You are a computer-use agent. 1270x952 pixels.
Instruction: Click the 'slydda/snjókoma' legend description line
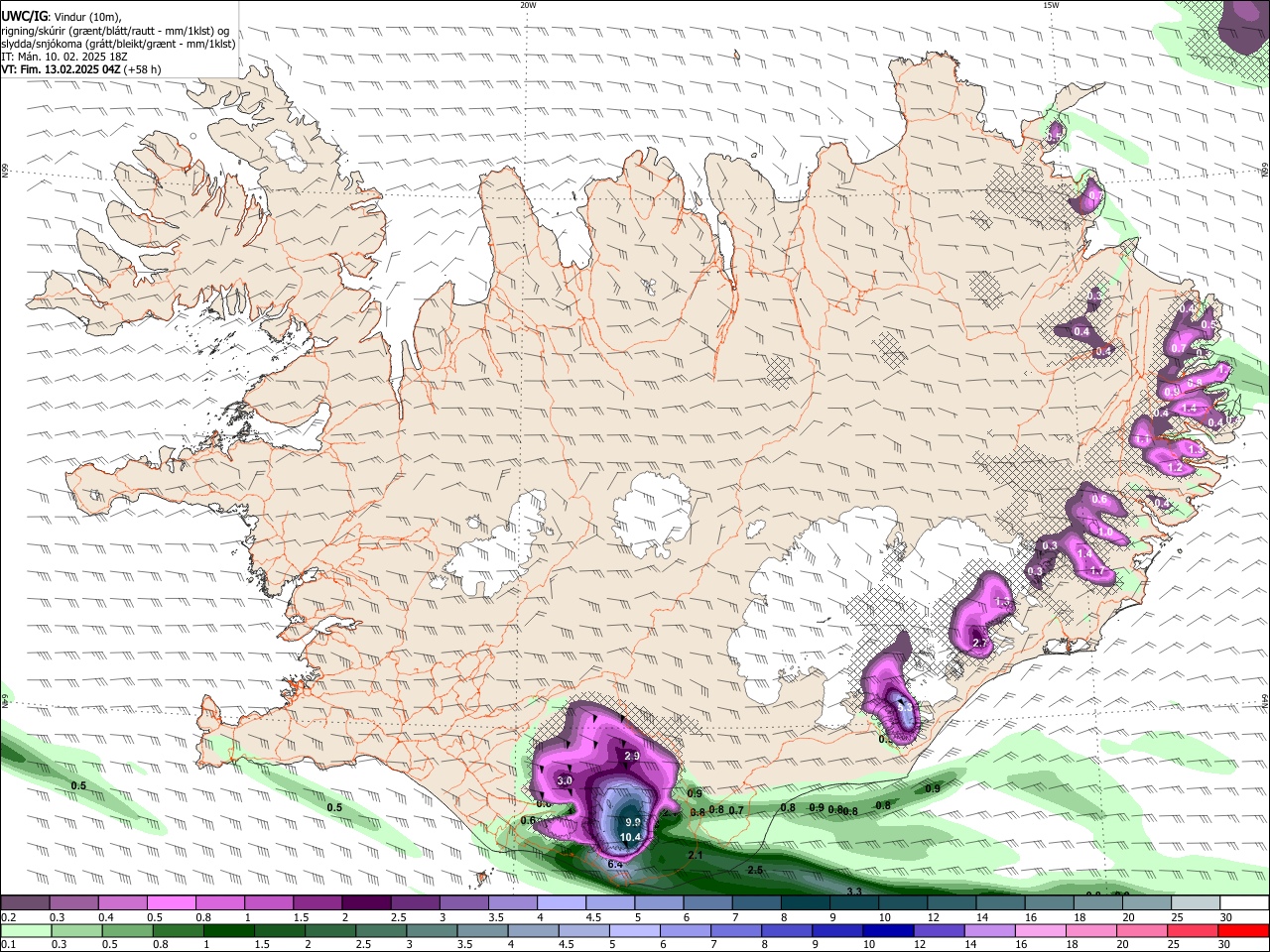118,44
